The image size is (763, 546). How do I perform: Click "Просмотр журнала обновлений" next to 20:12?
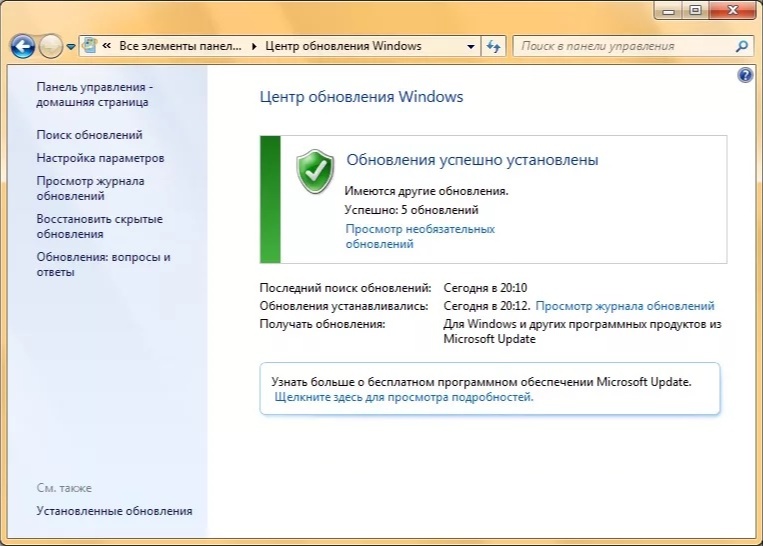point(625,306)
